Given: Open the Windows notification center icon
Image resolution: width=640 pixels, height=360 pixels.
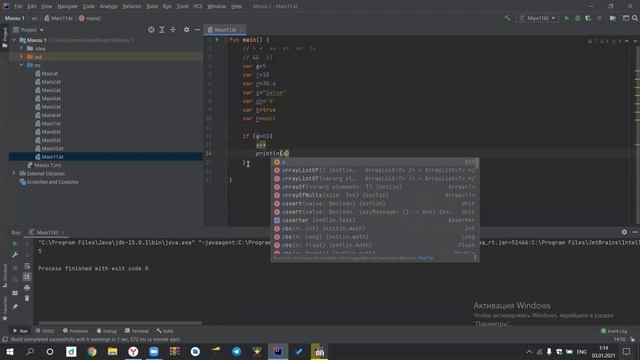Looking at the screenshot, I should tap(627, 352).
